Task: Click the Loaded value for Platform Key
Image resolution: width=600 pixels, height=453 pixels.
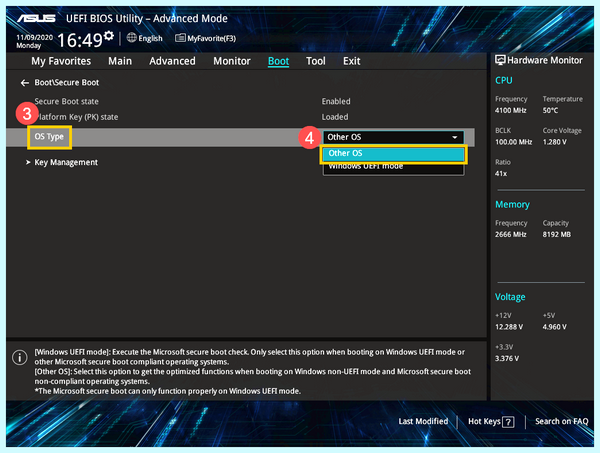Action: (335, 117)
